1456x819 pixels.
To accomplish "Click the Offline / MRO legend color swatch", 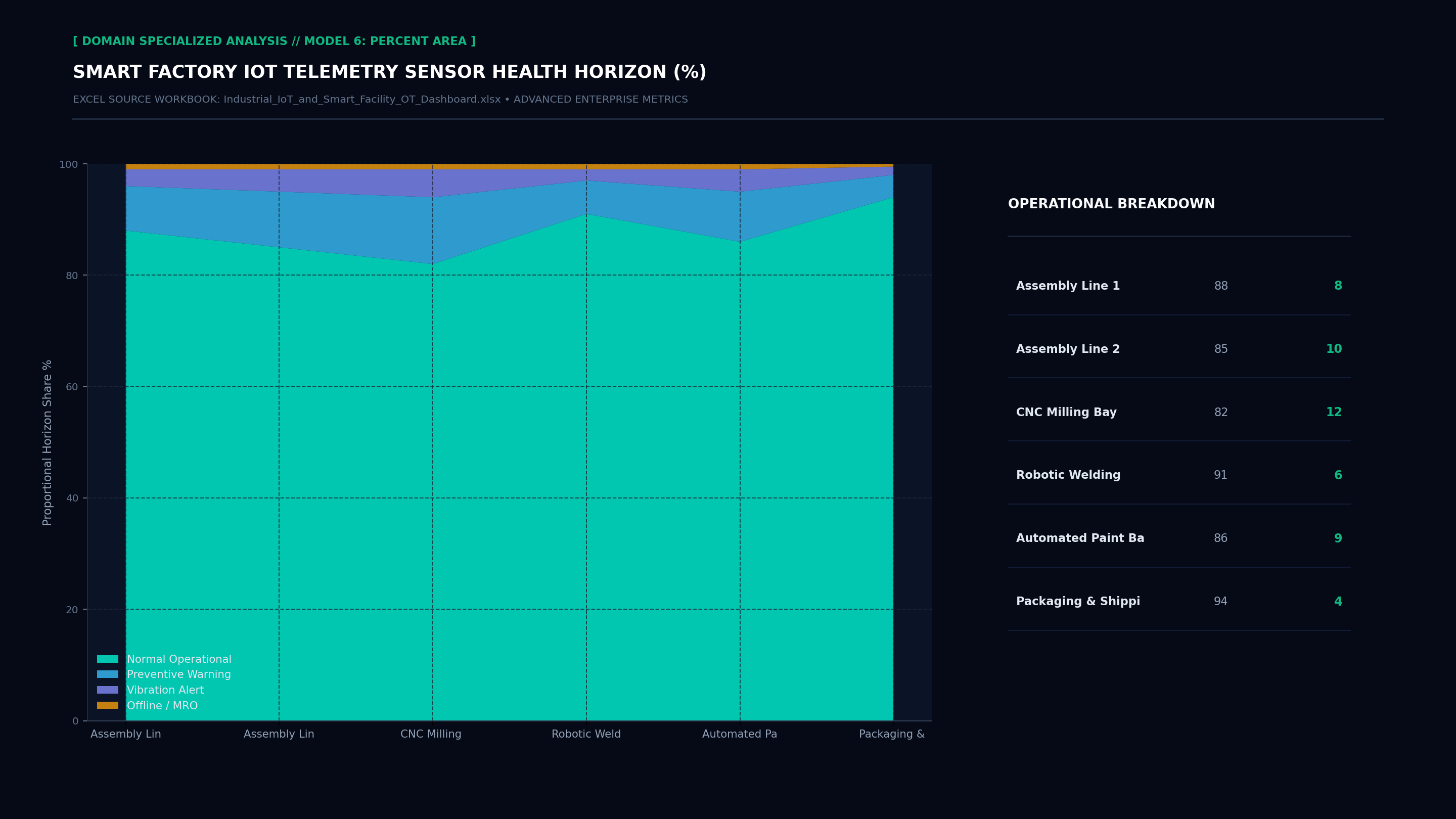I will (x=107, y=705).
